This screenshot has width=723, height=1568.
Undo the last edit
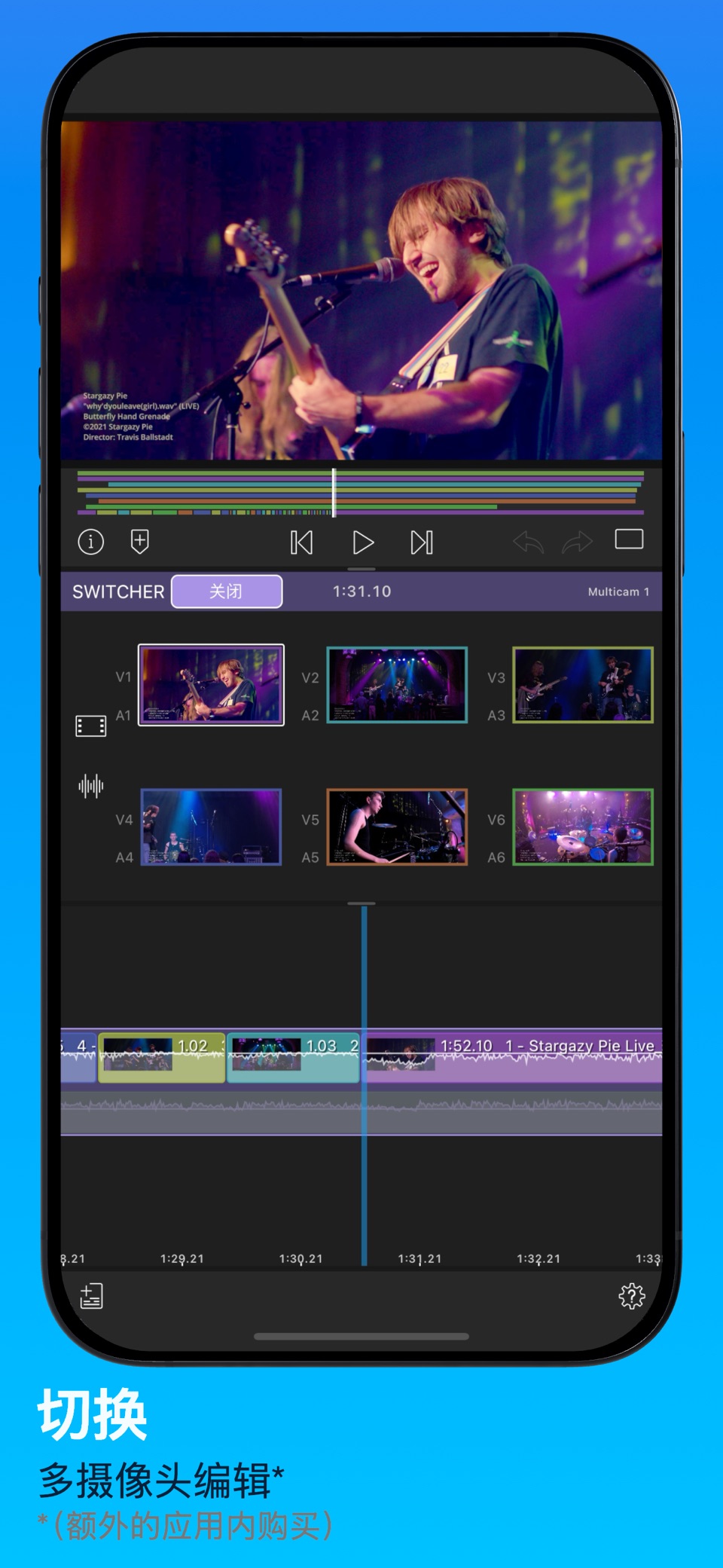click(529, 542)
